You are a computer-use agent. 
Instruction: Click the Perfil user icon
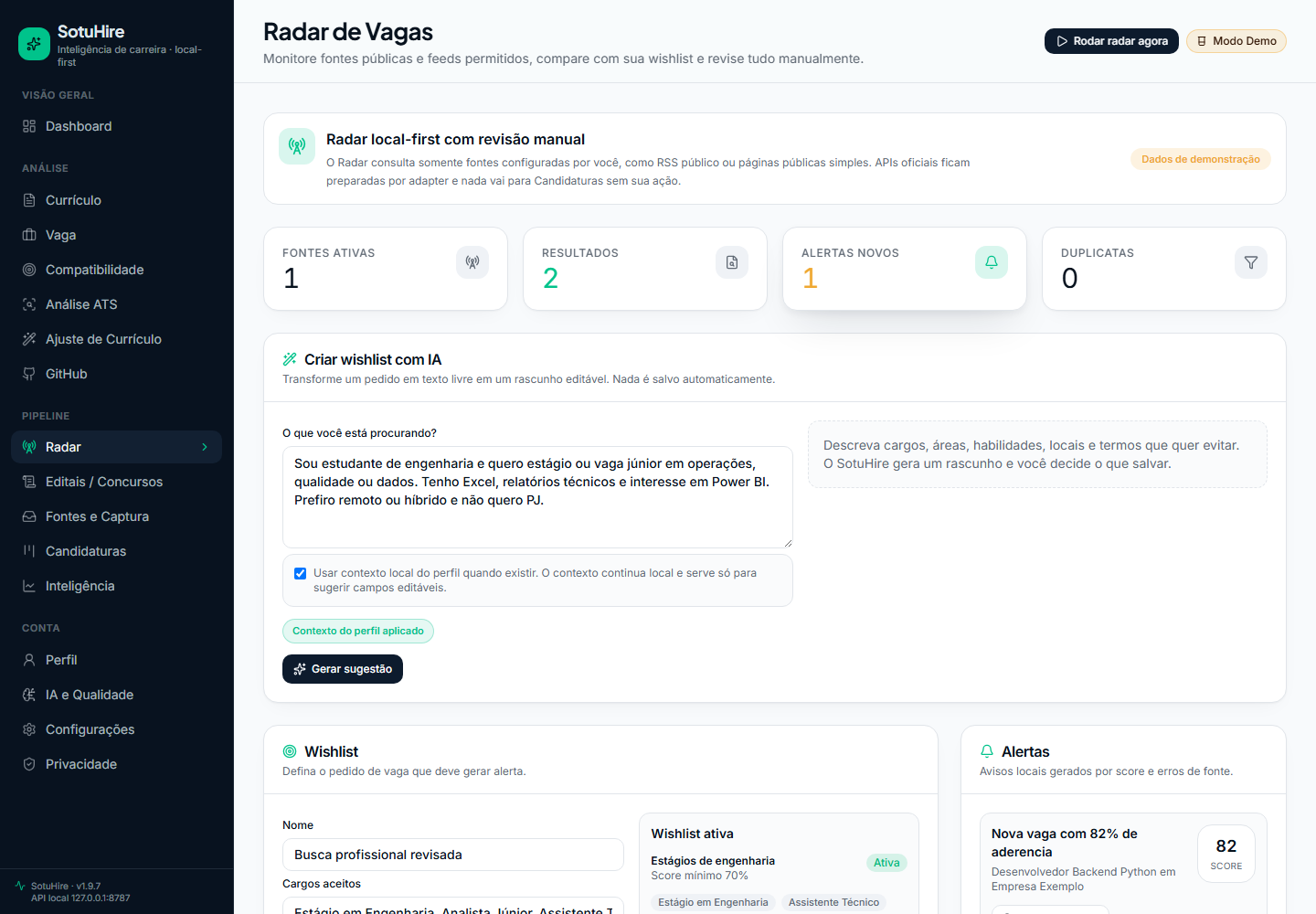[29, 660]
